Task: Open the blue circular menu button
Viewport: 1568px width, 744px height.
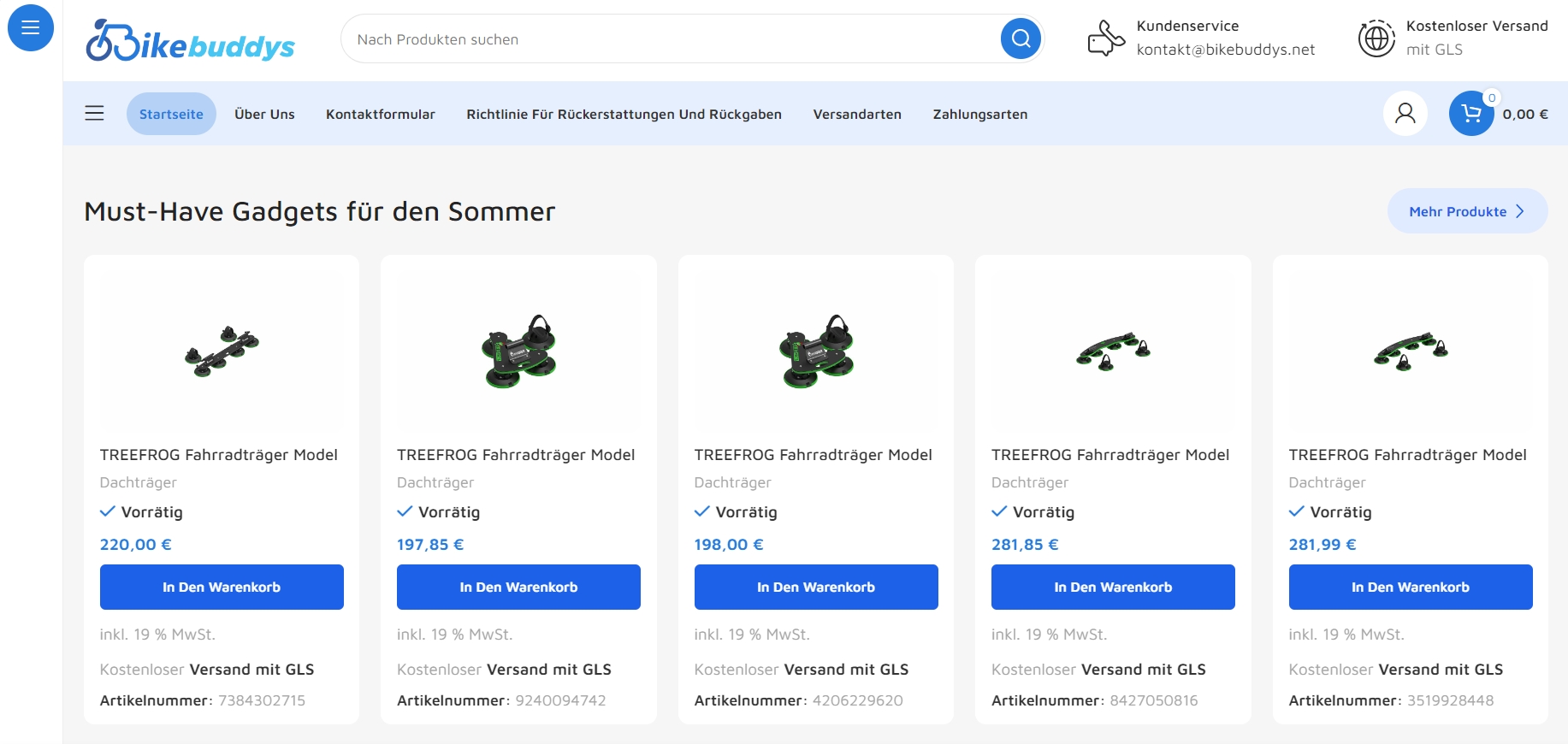Action: 31,28
